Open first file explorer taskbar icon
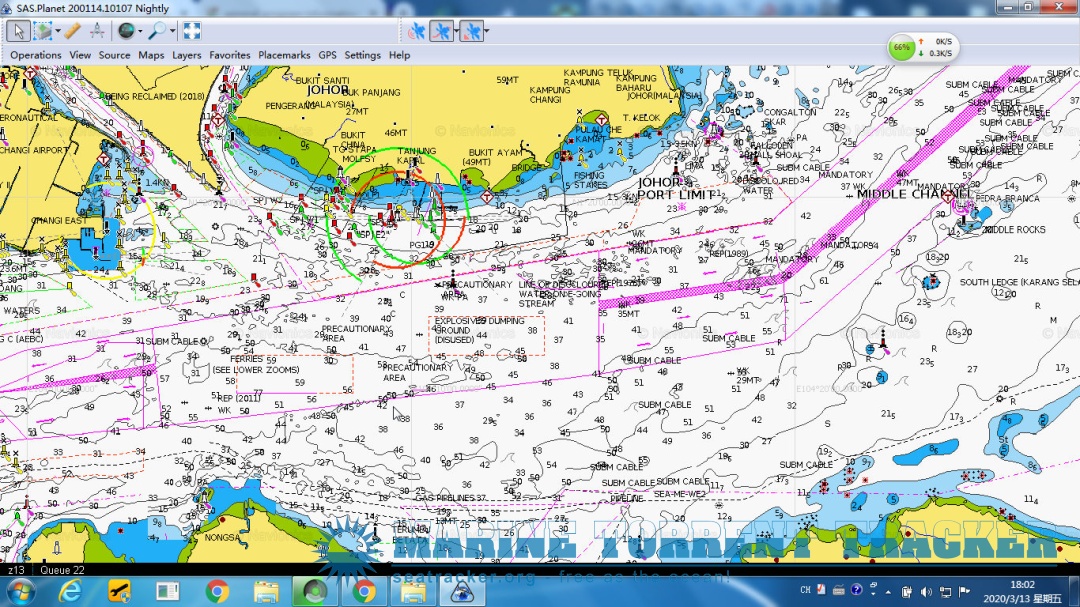Image resolution: width=1080 pixels, height=607 pixels. pos(266,591)
